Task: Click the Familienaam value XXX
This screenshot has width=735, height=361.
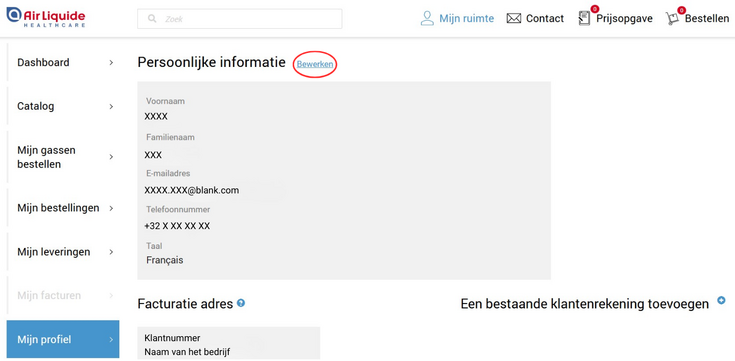Action: (153, 155)
